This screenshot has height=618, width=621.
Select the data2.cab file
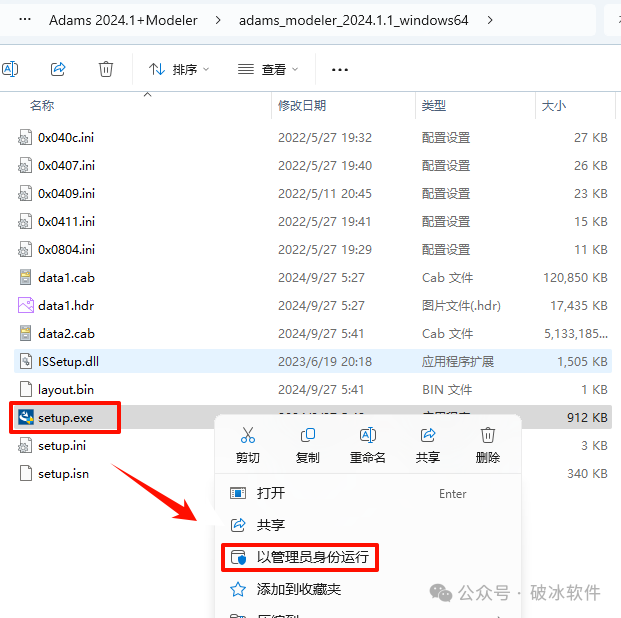pos(313,334)
